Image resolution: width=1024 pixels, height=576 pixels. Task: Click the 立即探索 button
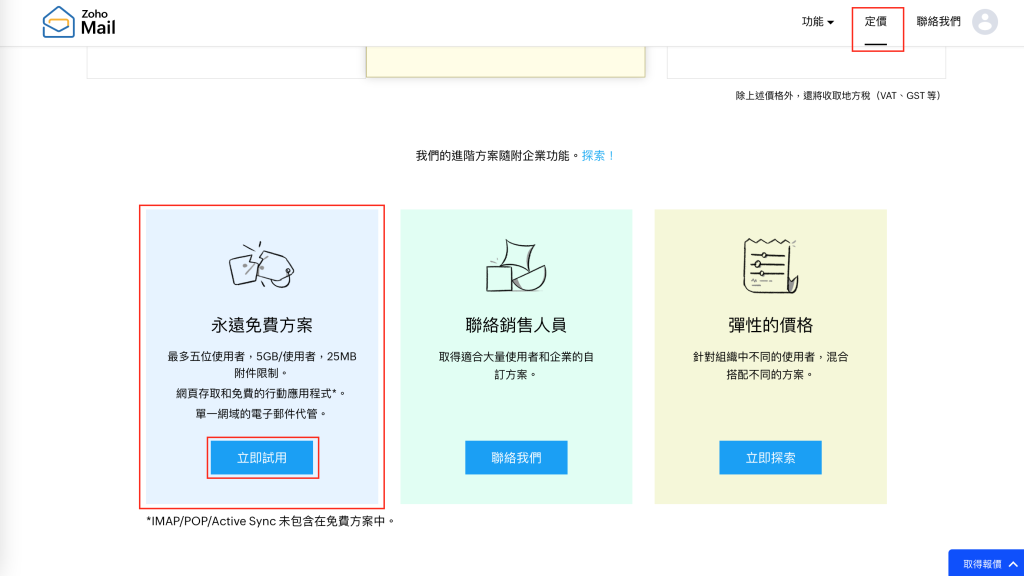[771, 458]
